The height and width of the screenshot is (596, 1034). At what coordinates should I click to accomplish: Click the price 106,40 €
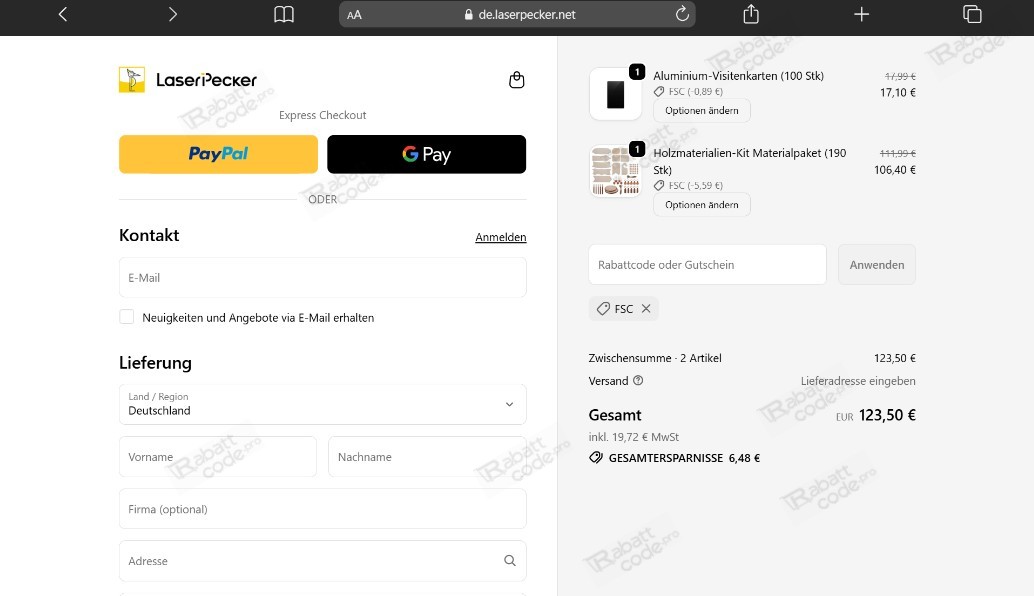[895, 170]
